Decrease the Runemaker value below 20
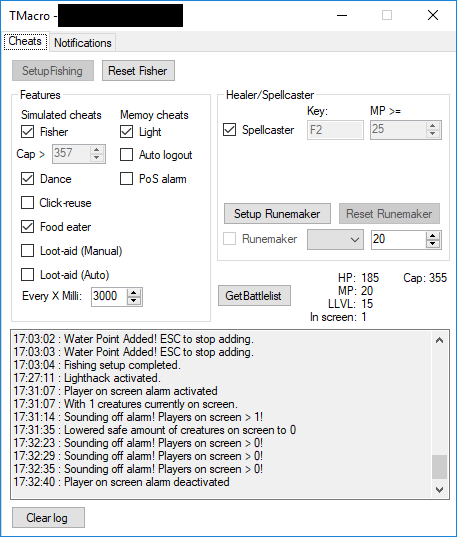The height and width of the screenshot is (537, 457). tap(433, 243)
